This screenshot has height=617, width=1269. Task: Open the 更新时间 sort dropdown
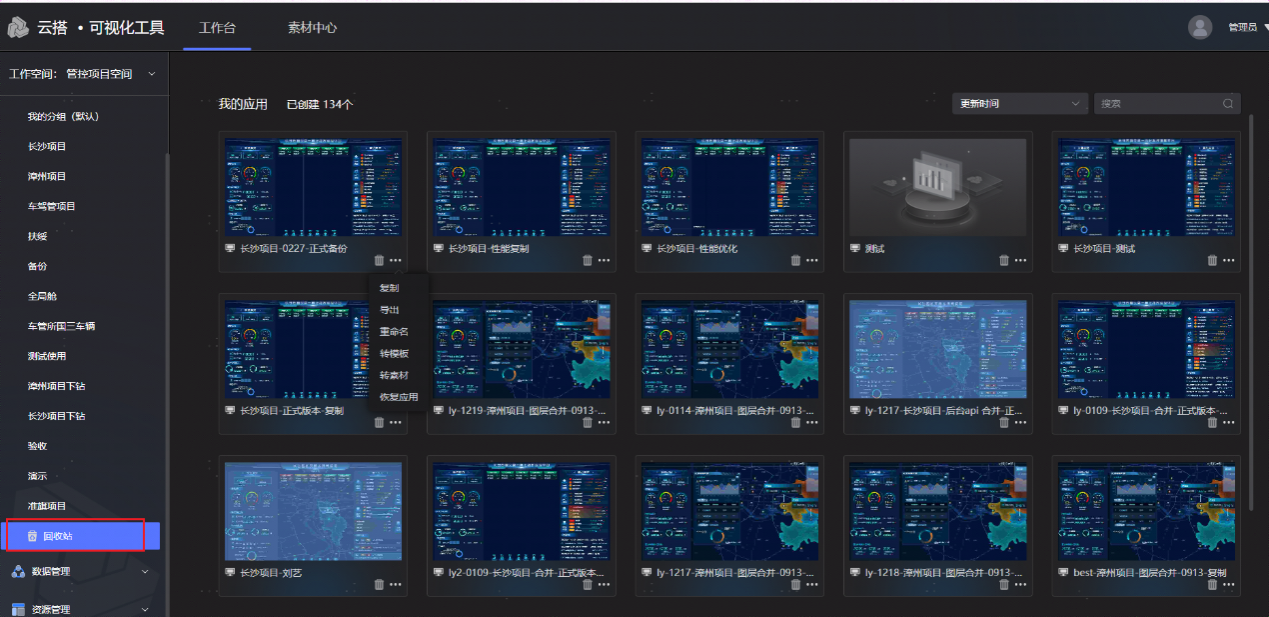1020,104
